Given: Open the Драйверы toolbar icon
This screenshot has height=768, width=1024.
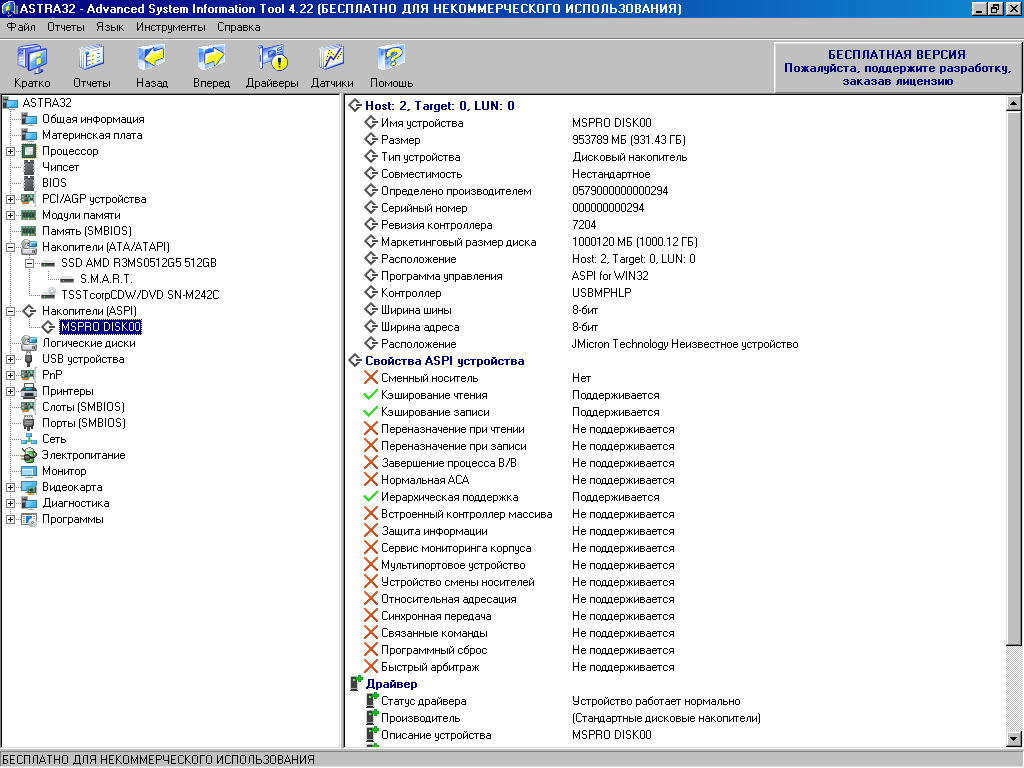Looking at the screenshot, I should [x=272, y=66].
